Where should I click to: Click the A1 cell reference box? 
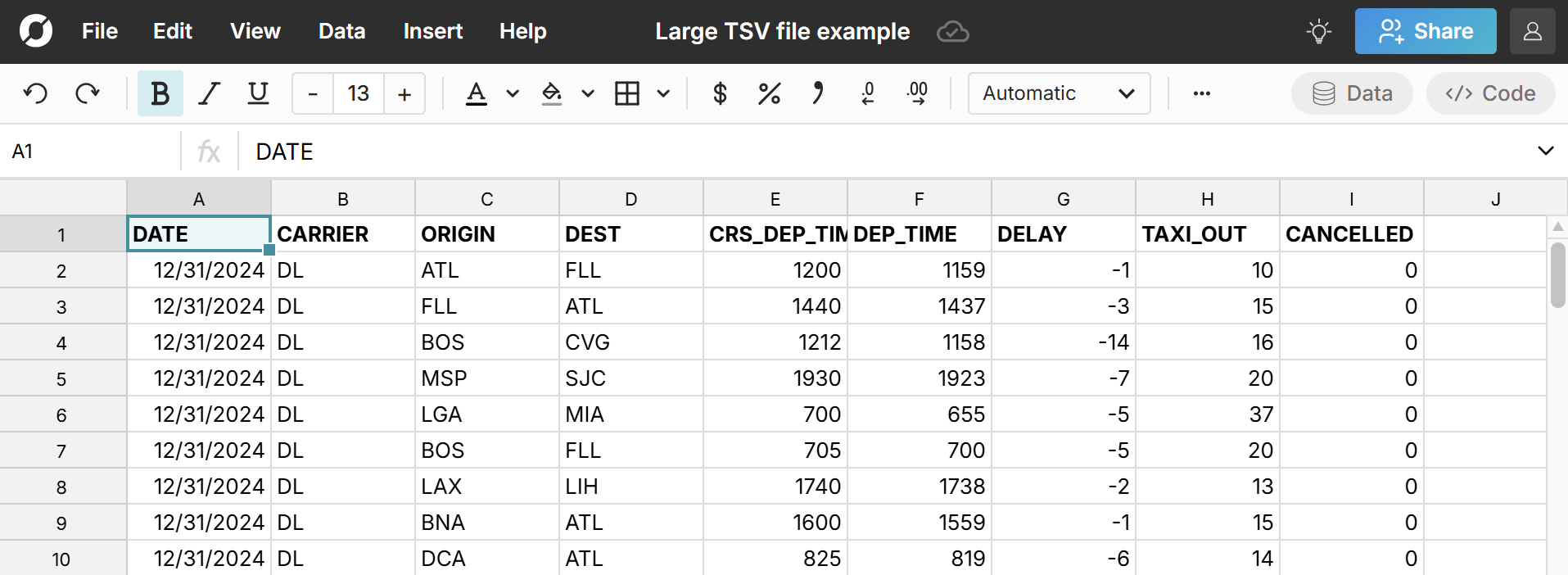pos(90,152)
